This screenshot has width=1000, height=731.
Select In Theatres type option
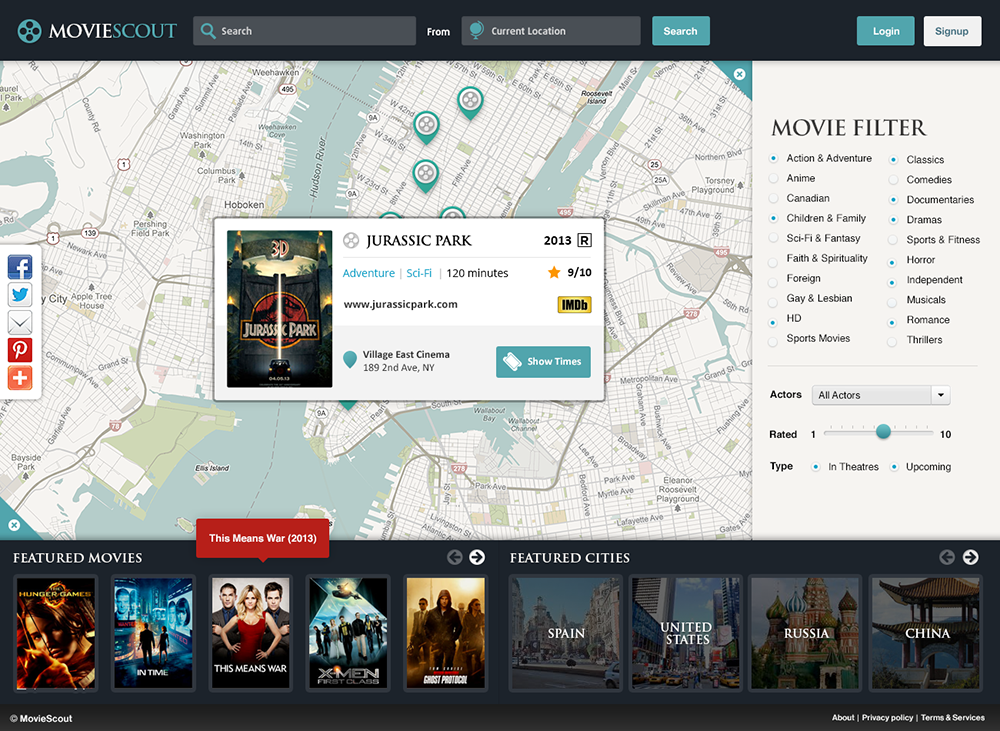tap(815, 467)
